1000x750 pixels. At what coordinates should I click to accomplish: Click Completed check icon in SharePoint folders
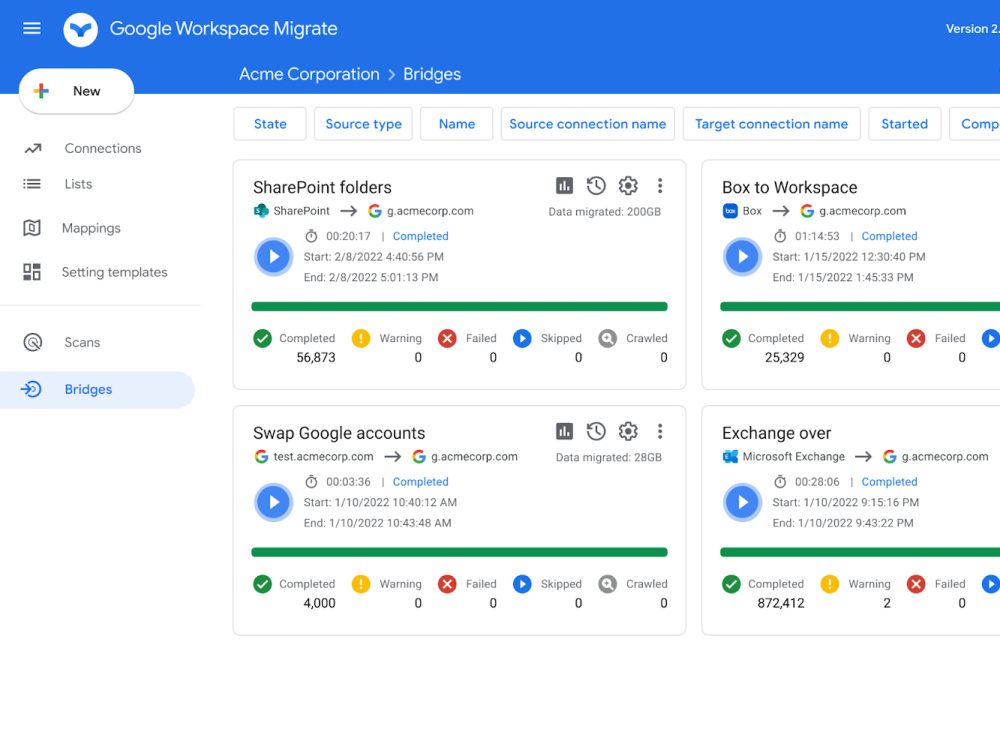pyautogui.click(x=262, y=338)
